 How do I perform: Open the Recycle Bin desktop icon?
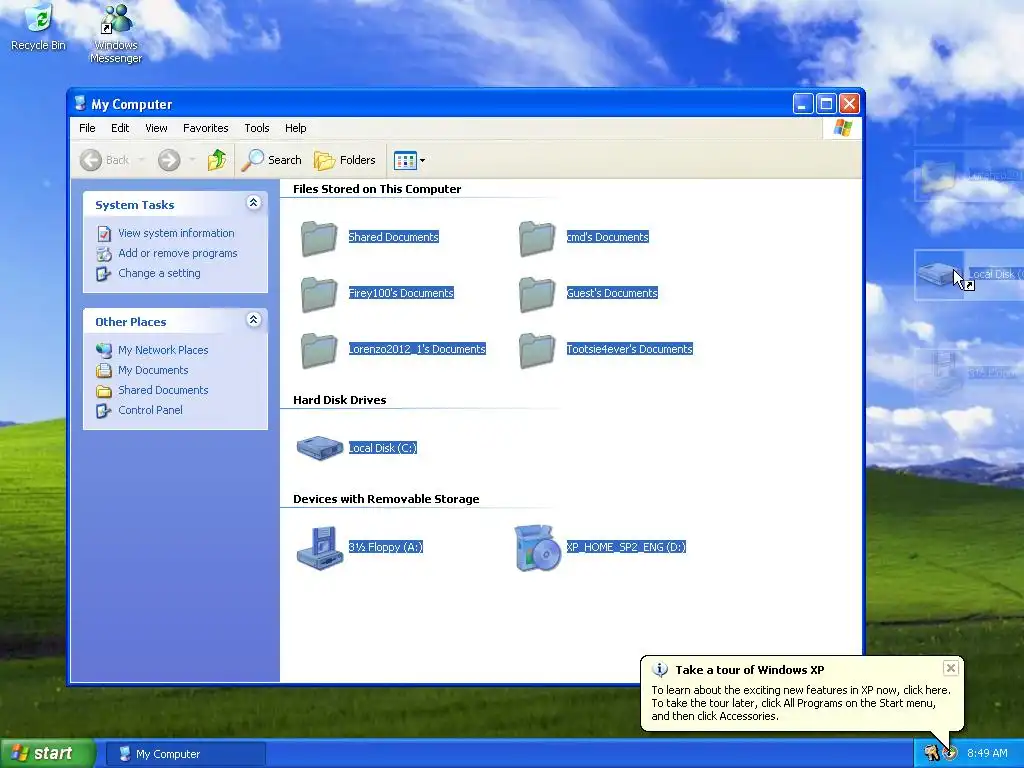(x=38, y=27)
